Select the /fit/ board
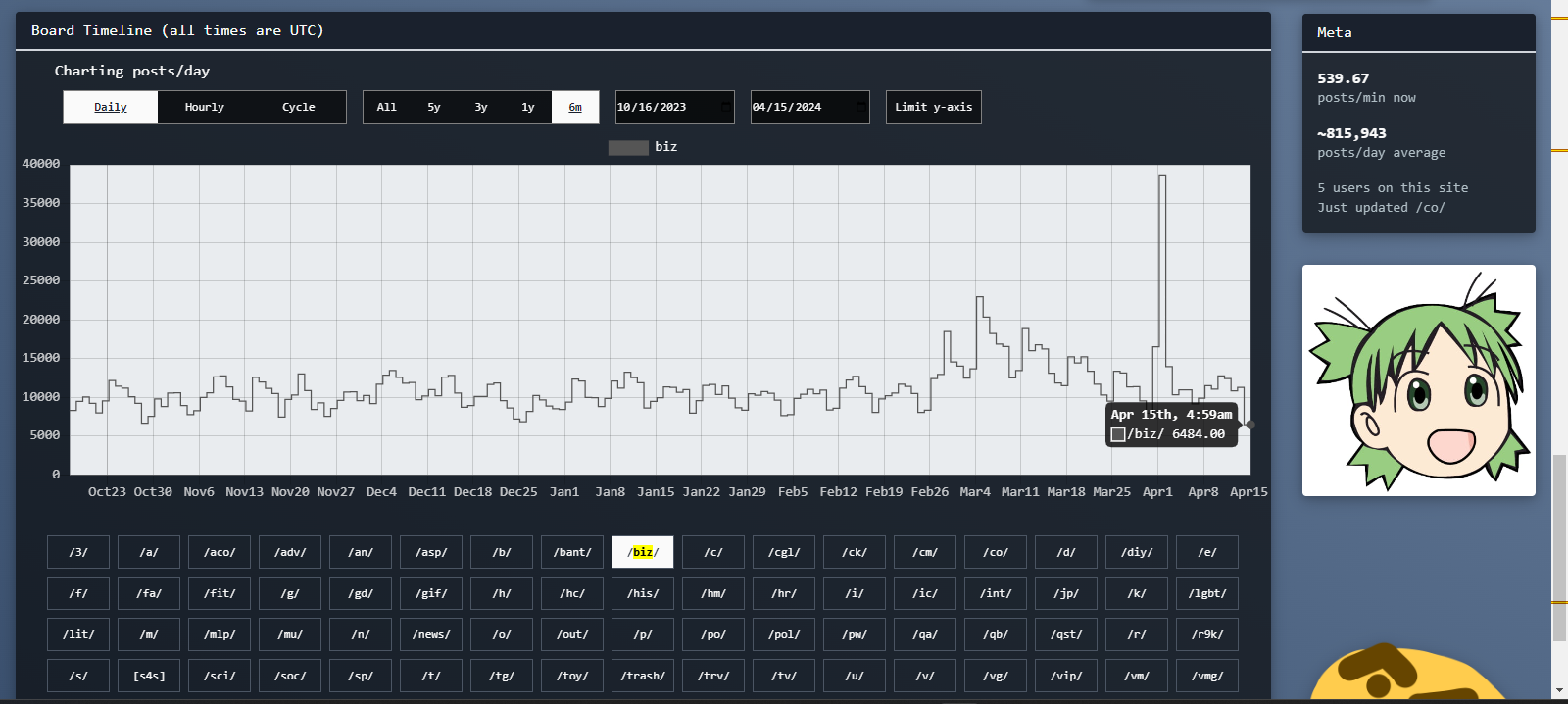Screen dimensions: 1568x704 (x=220, y=593)
